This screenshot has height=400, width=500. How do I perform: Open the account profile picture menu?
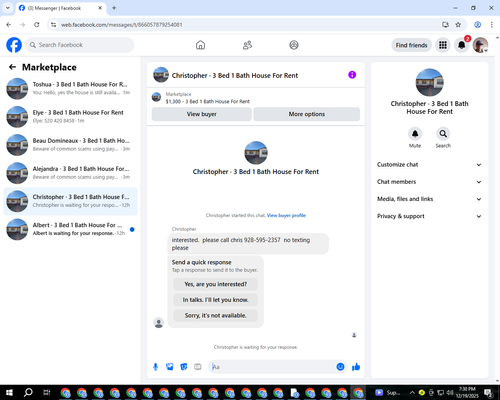(x=480, y=45)
